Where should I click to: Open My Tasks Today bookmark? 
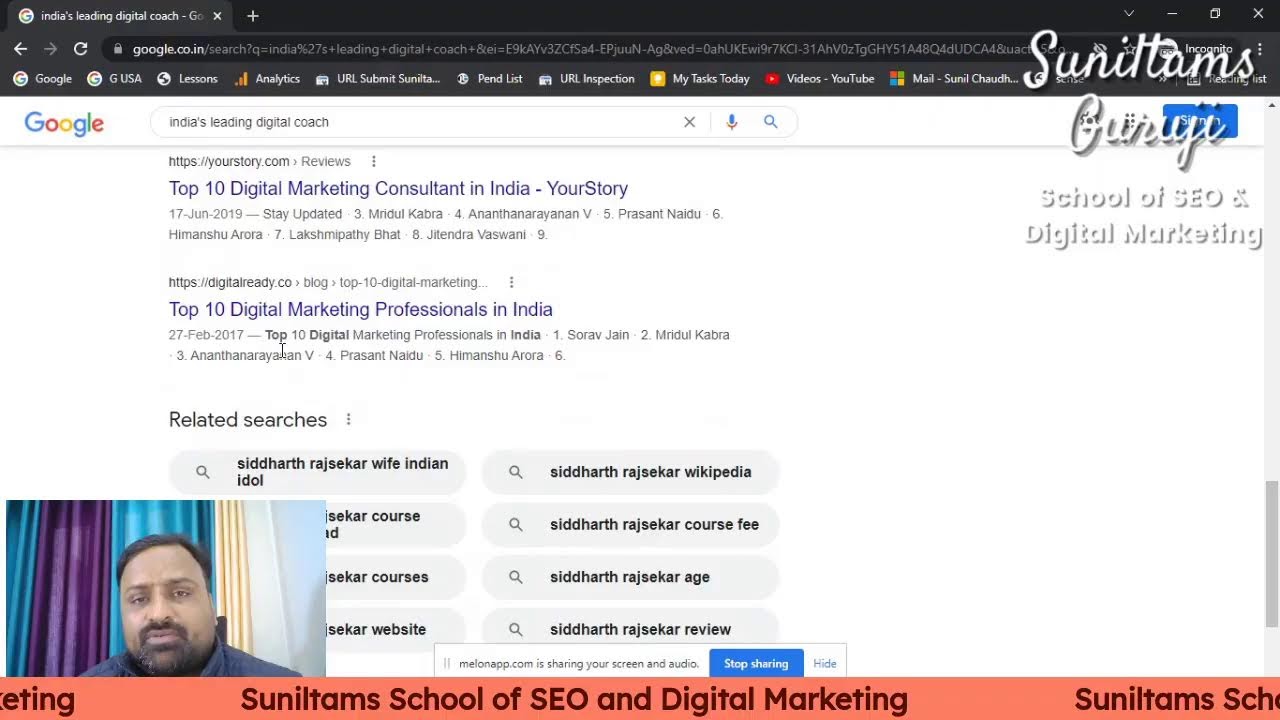(700, 78)
